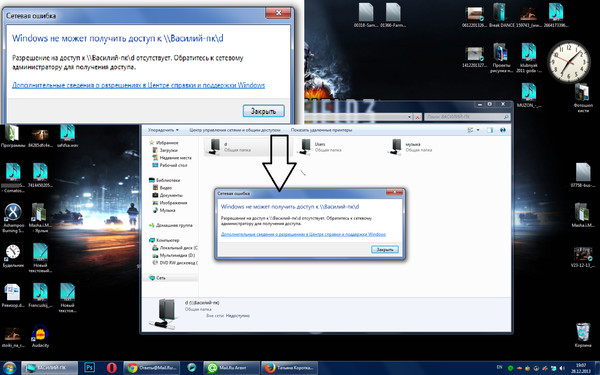Image resolution: width=600 pixels, height=375 pixels.
Task: Select the Audacity desktop icon
Action: pyautogui.click(x=40, y=336)
